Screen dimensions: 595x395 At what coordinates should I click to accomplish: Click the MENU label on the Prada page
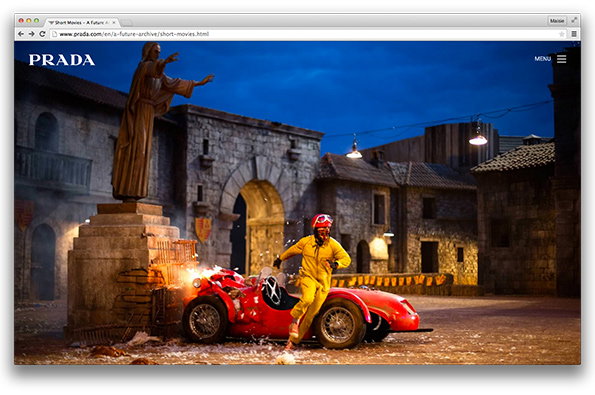(543, 59)
